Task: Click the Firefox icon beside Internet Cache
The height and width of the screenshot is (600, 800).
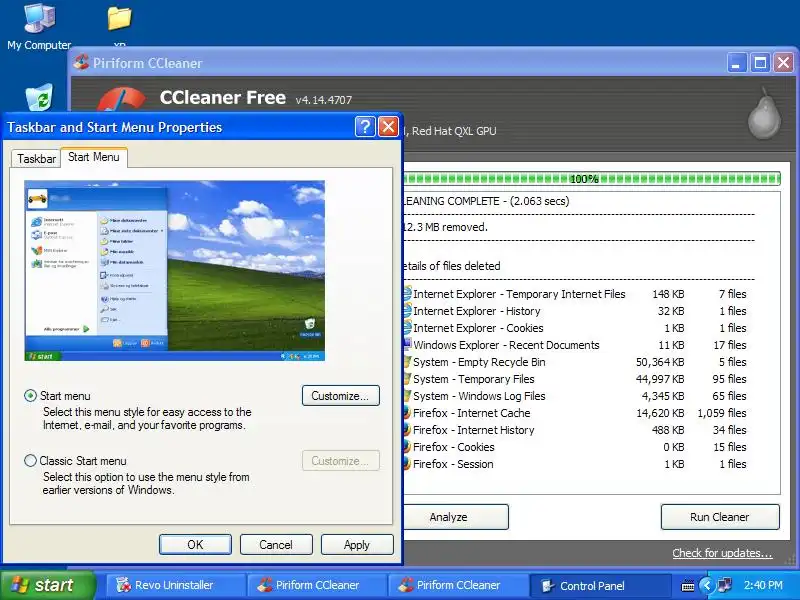Action: pos(407,413)
